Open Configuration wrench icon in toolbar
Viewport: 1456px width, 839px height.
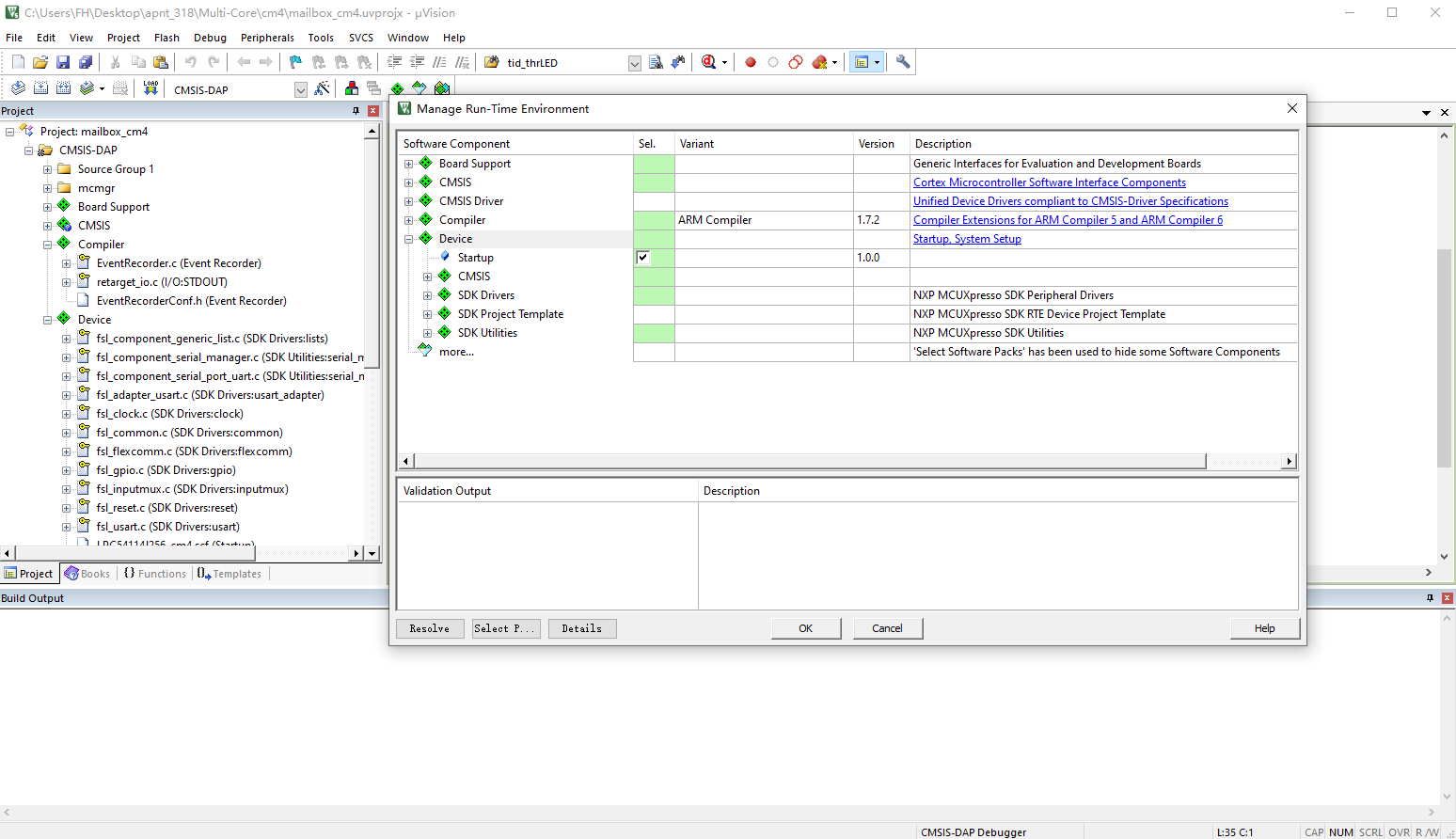pos(903,62)
